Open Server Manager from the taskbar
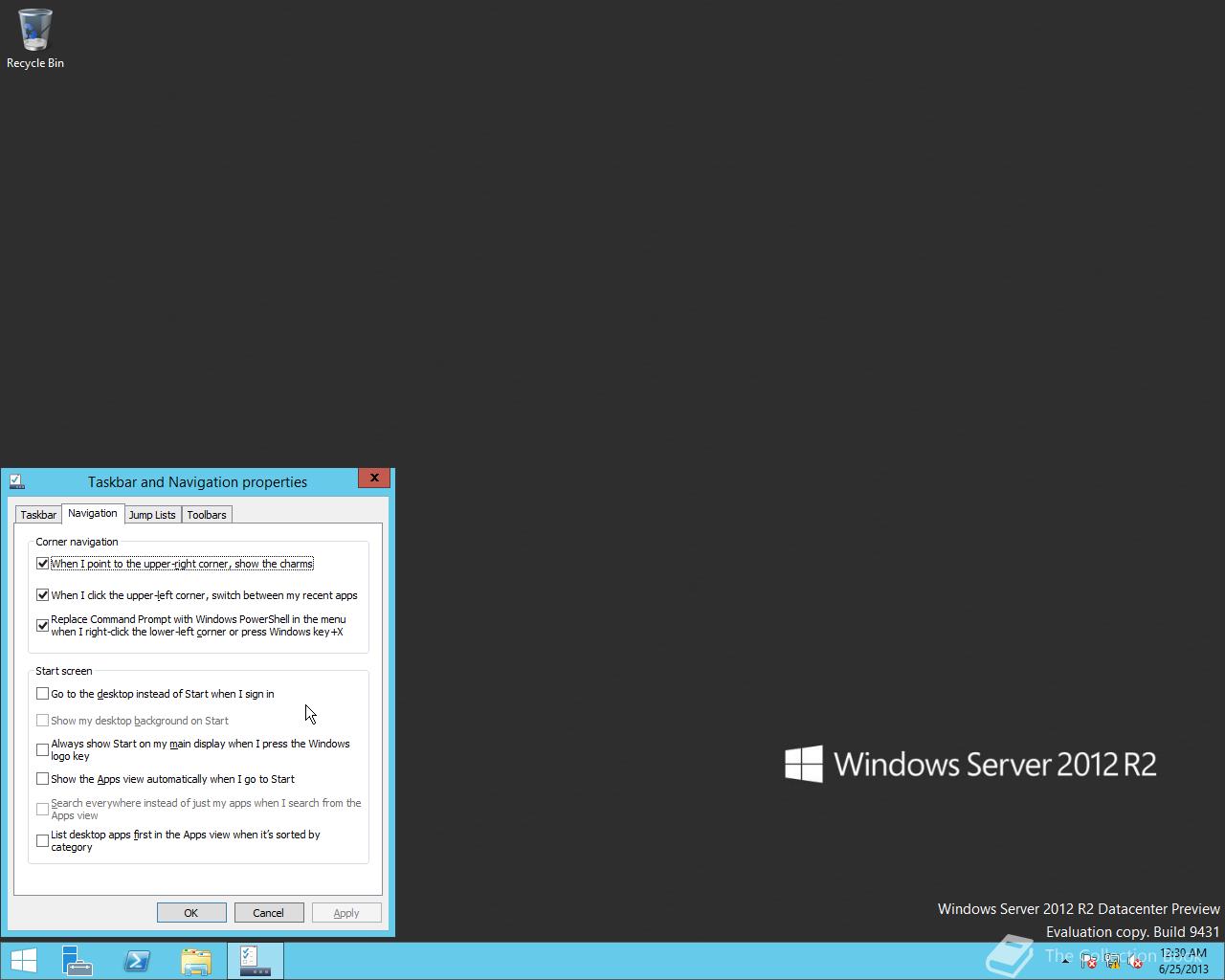 pyautogui.click(x=78, y=961)
